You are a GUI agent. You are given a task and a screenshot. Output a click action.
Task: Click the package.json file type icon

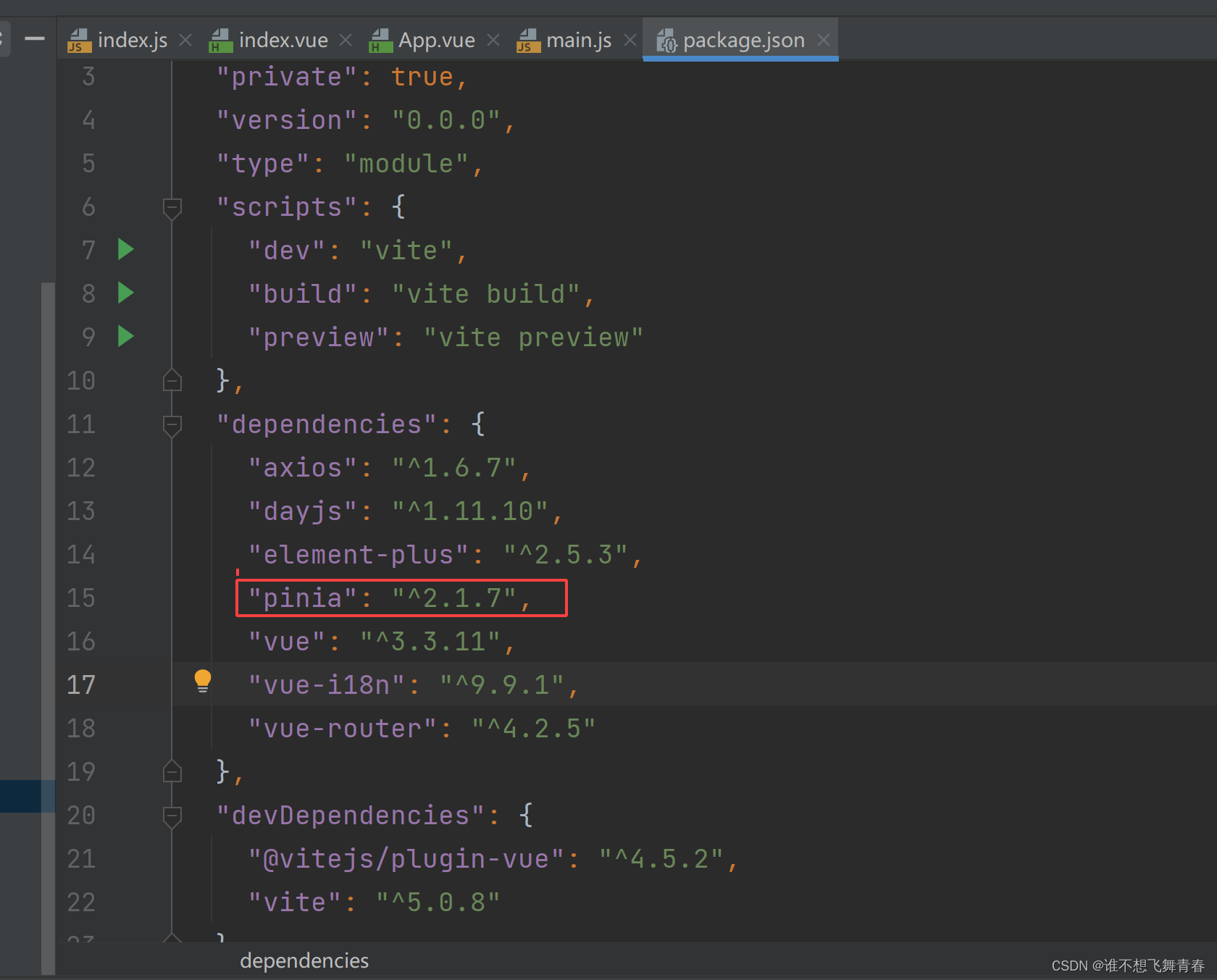(x=666, y=41)
